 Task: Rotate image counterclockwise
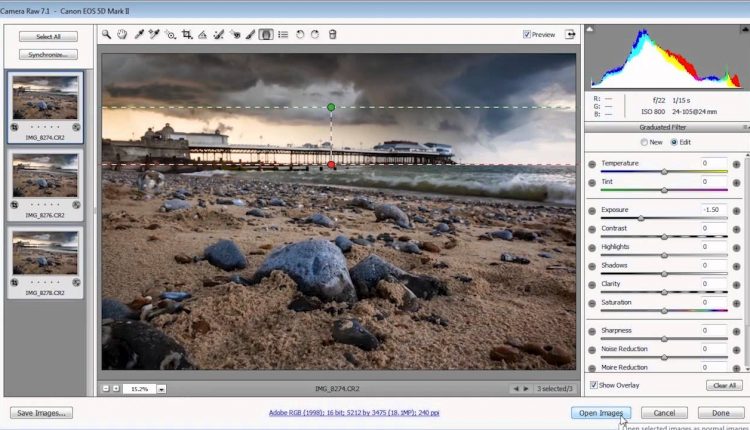coord(300,34)
